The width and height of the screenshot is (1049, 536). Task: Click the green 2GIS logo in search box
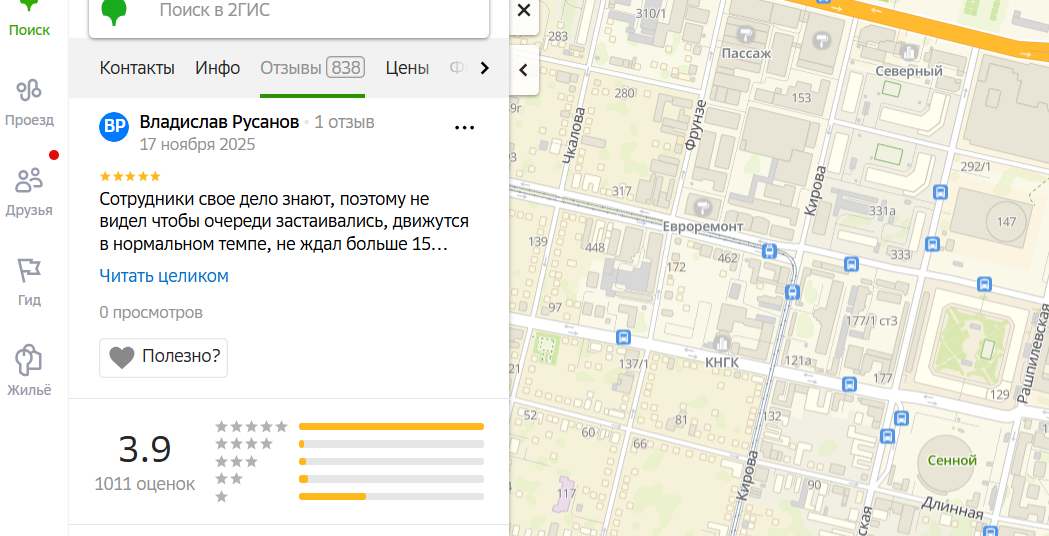[x=114, y=12]
